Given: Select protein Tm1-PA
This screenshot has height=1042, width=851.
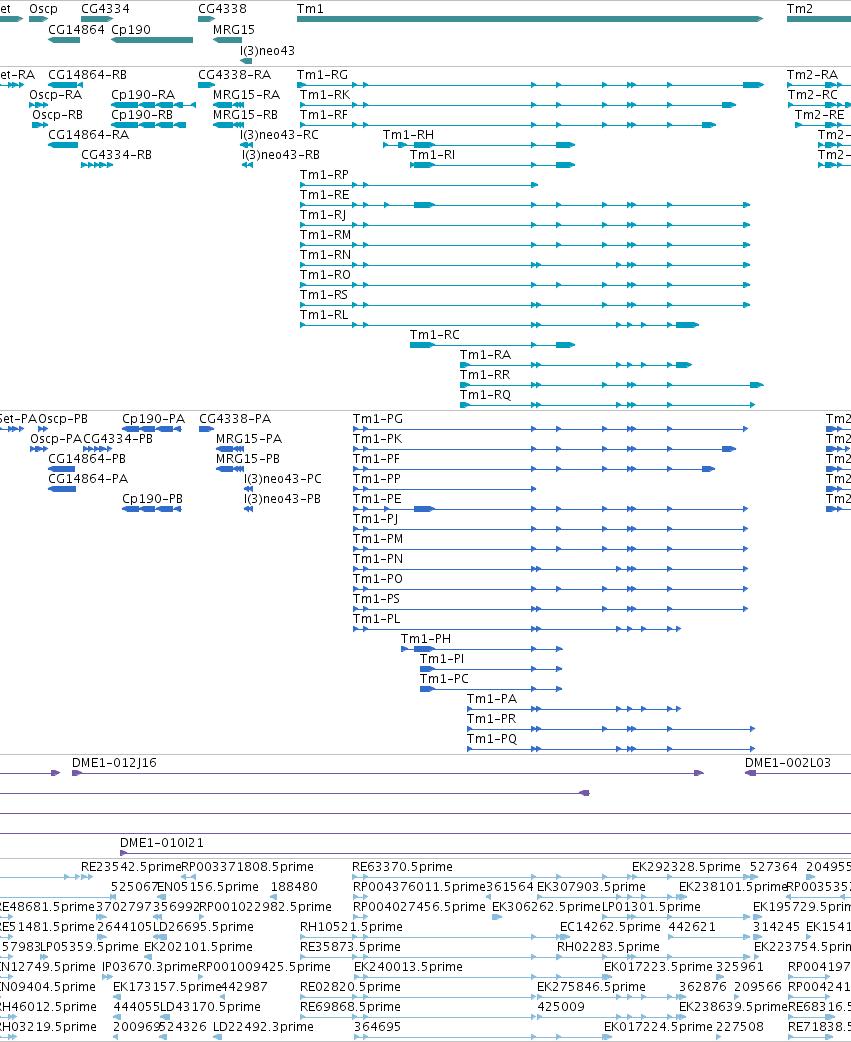Looking at the screenshot, I should [x=574, y=709].
